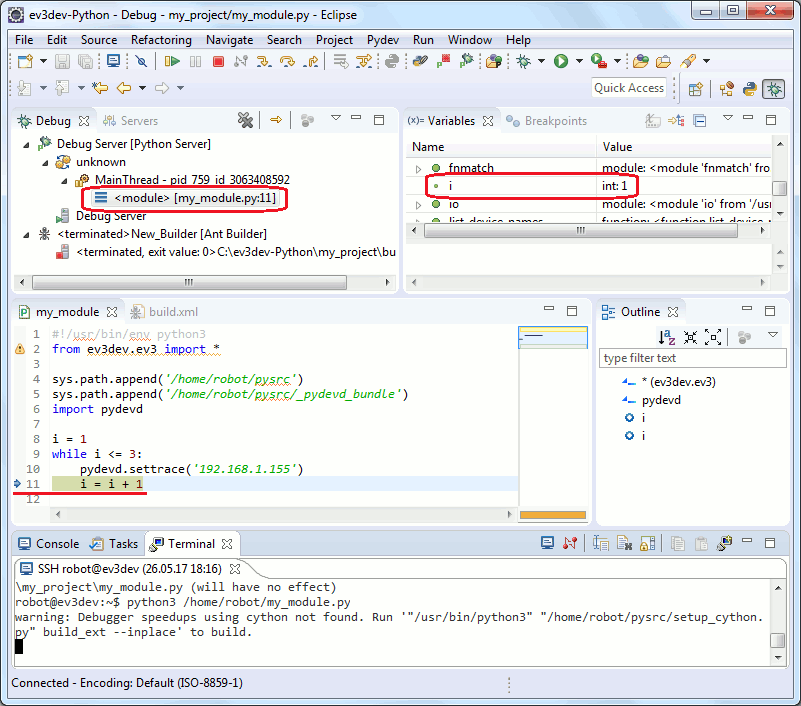Image resolution: width=801 pixels, height=706 pixels.
Task: Click the green Run launch icon
Action: coord(561,61)
